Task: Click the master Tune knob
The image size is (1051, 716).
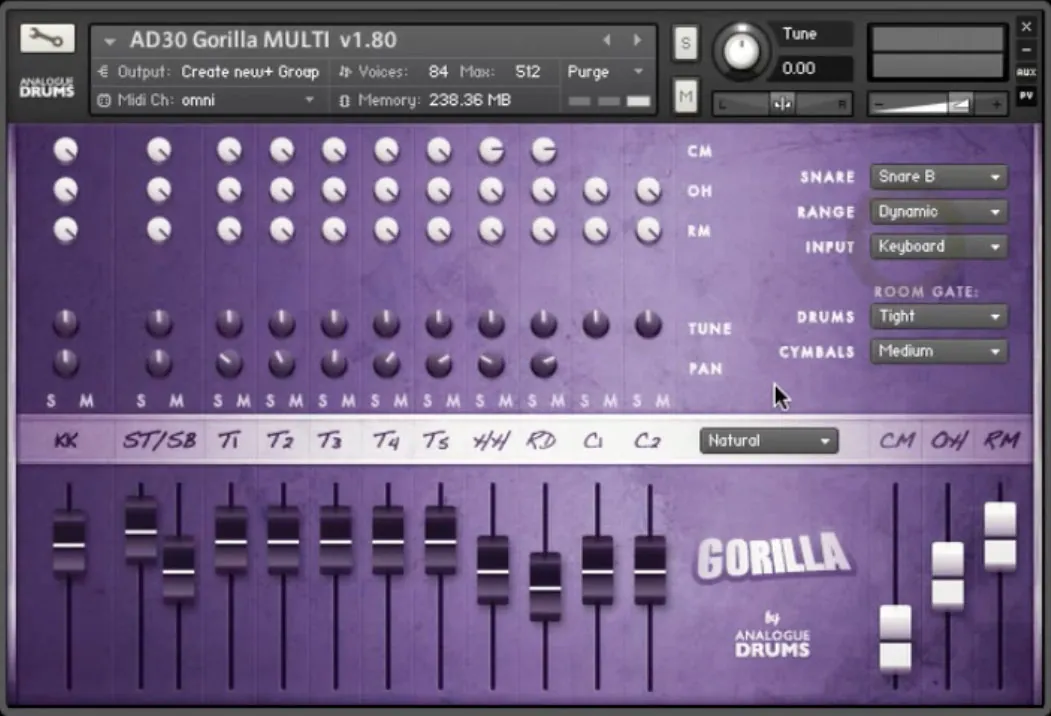Action: click(741, 51)
